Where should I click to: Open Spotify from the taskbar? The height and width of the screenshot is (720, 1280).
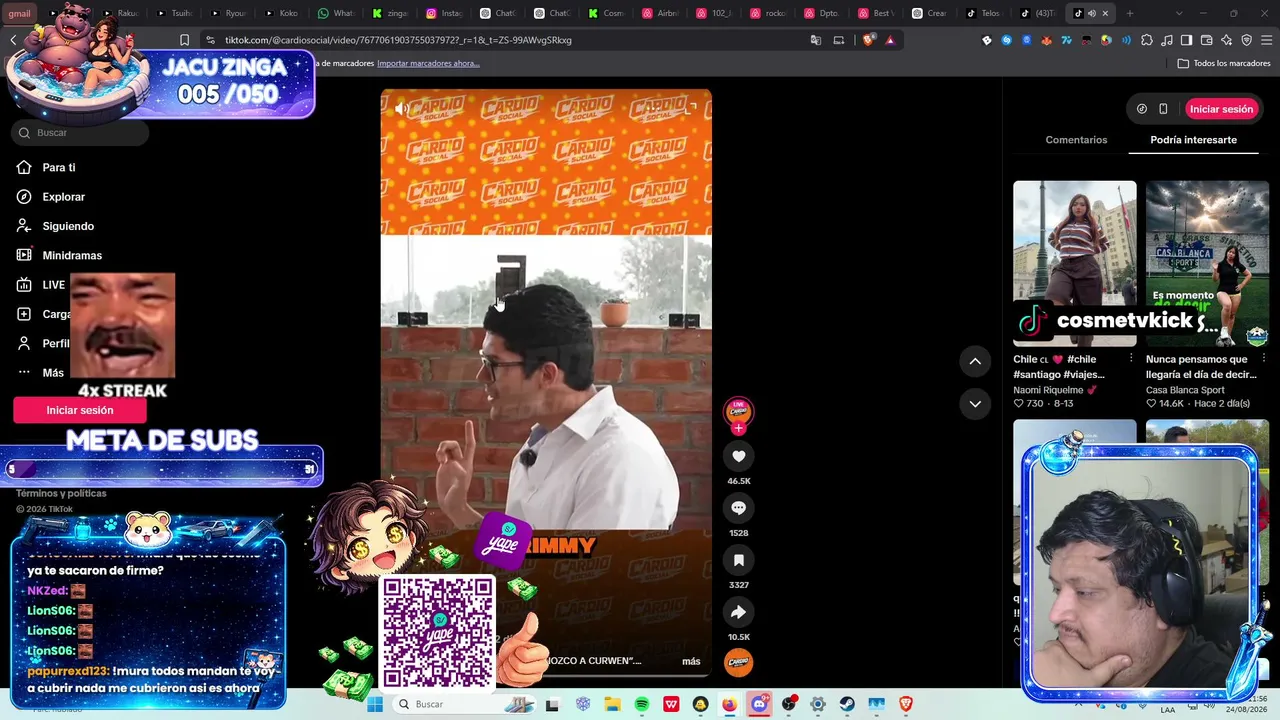pyautogui.click(x=642, y=704)
